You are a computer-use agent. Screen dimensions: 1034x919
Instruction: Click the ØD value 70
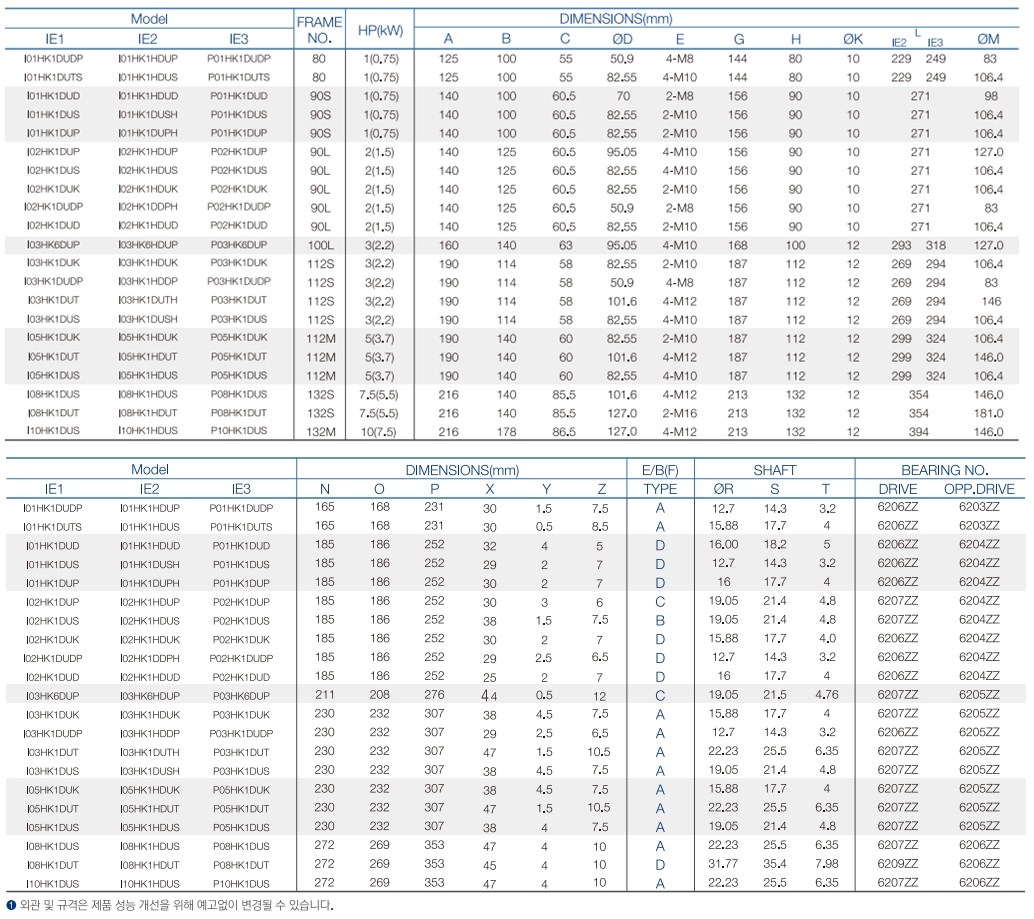pos(623,96)
